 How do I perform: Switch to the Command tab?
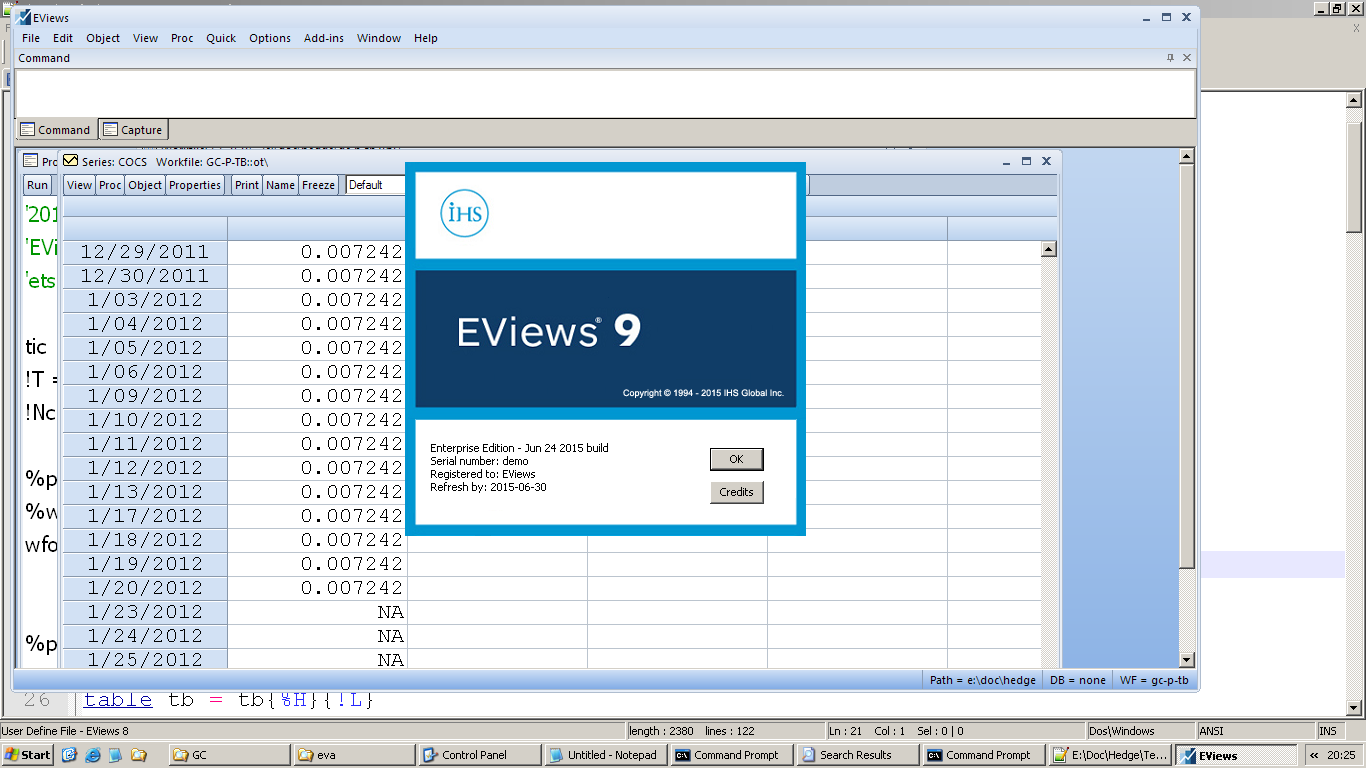tap(56, 130)
